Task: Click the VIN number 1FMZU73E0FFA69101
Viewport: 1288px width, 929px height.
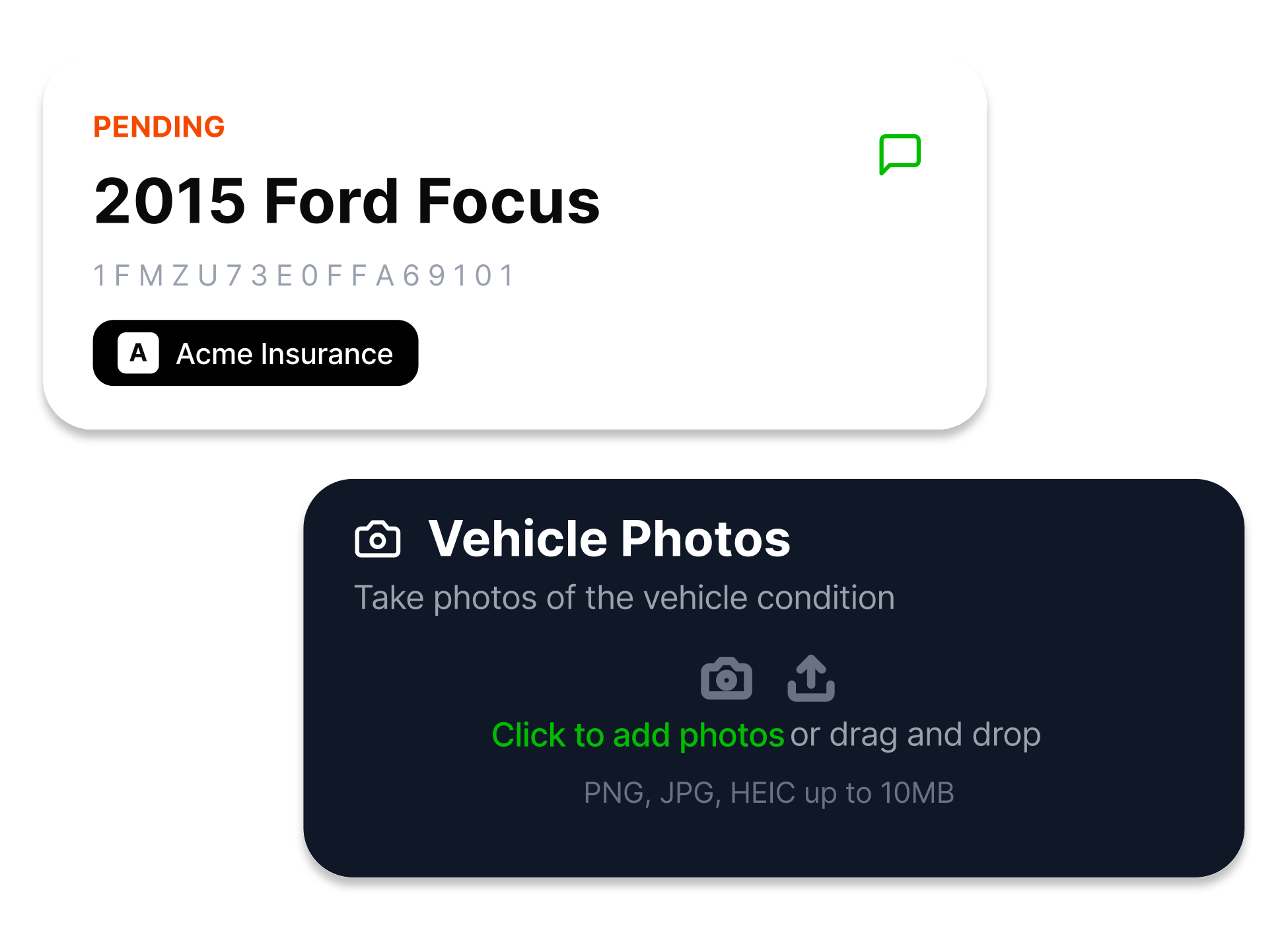Action: (x=303, y=275)
